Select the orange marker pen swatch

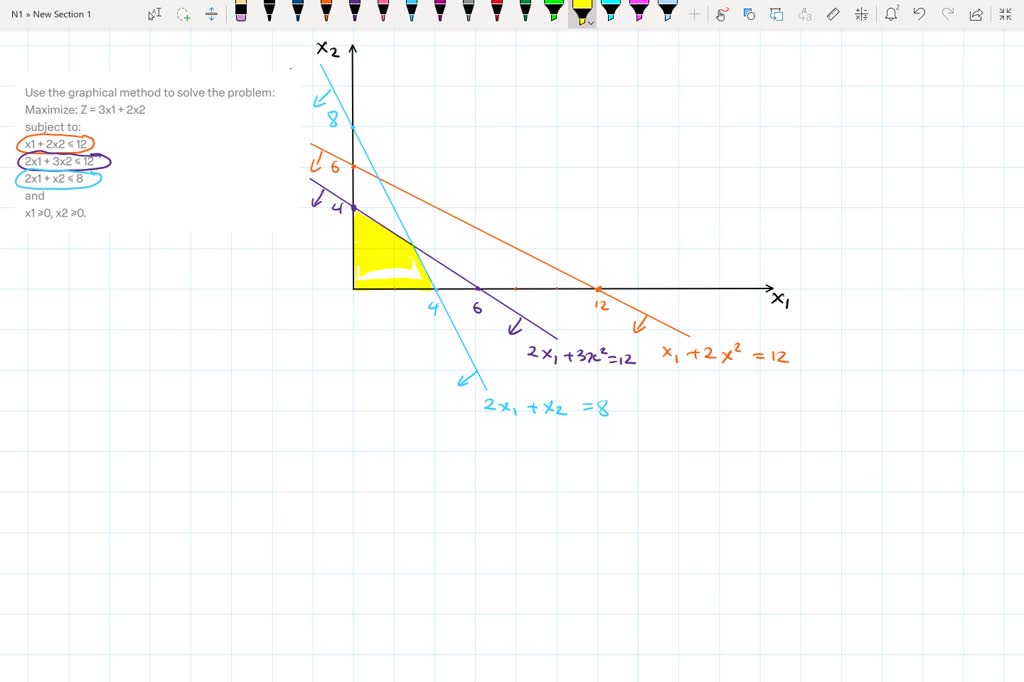point(324,14)
